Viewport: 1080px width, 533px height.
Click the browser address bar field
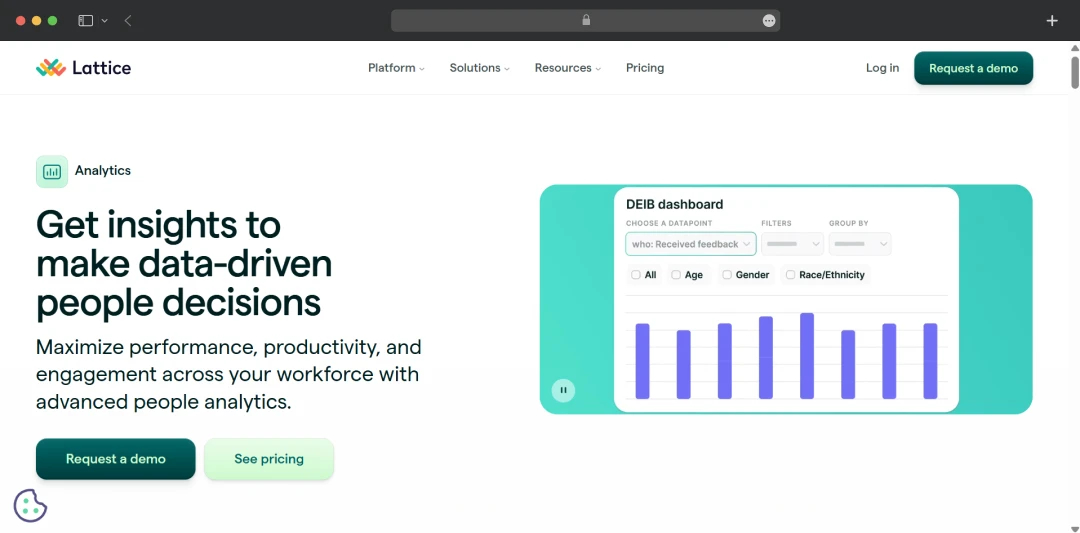click(x=585, y=21)
